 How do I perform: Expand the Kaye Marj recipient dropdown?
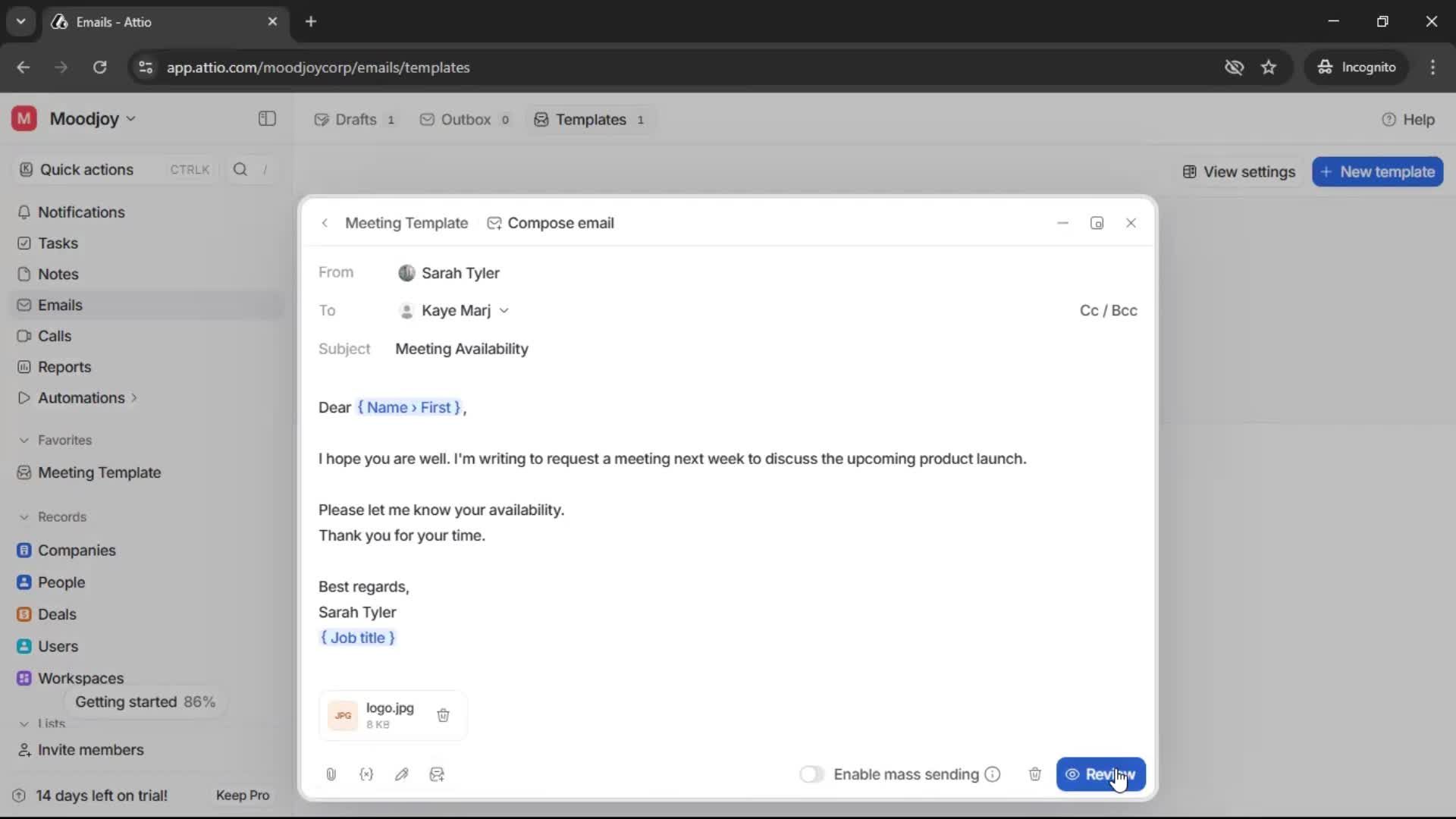tap(504, 310)
